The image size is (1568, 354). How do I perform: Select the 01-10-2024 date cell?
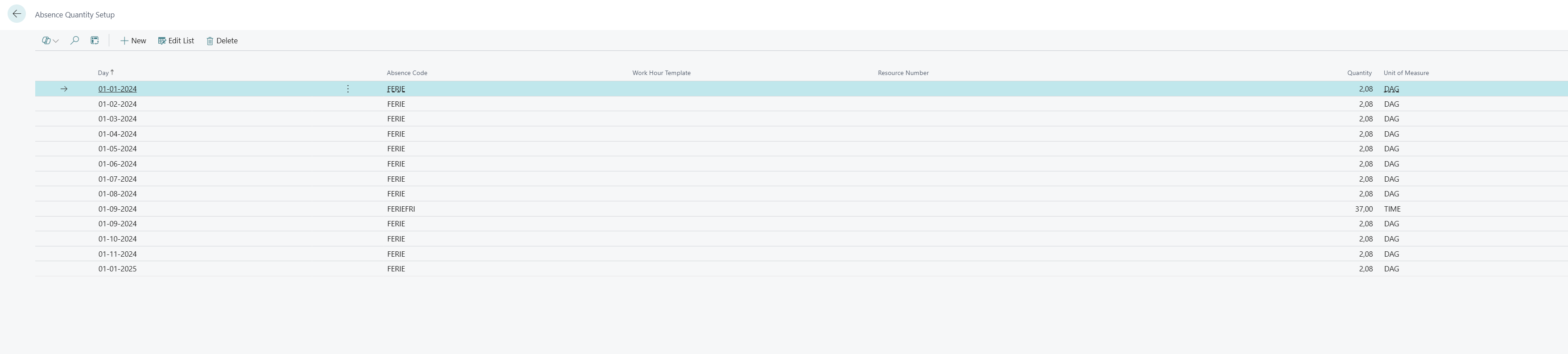click(x=117, y=239)
